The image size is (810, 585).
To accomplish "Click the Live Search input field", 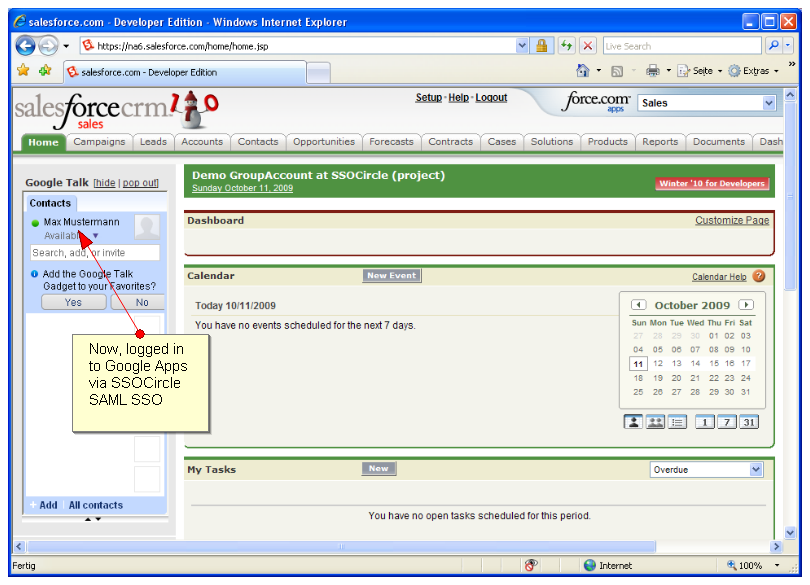I will click(682, 46).
